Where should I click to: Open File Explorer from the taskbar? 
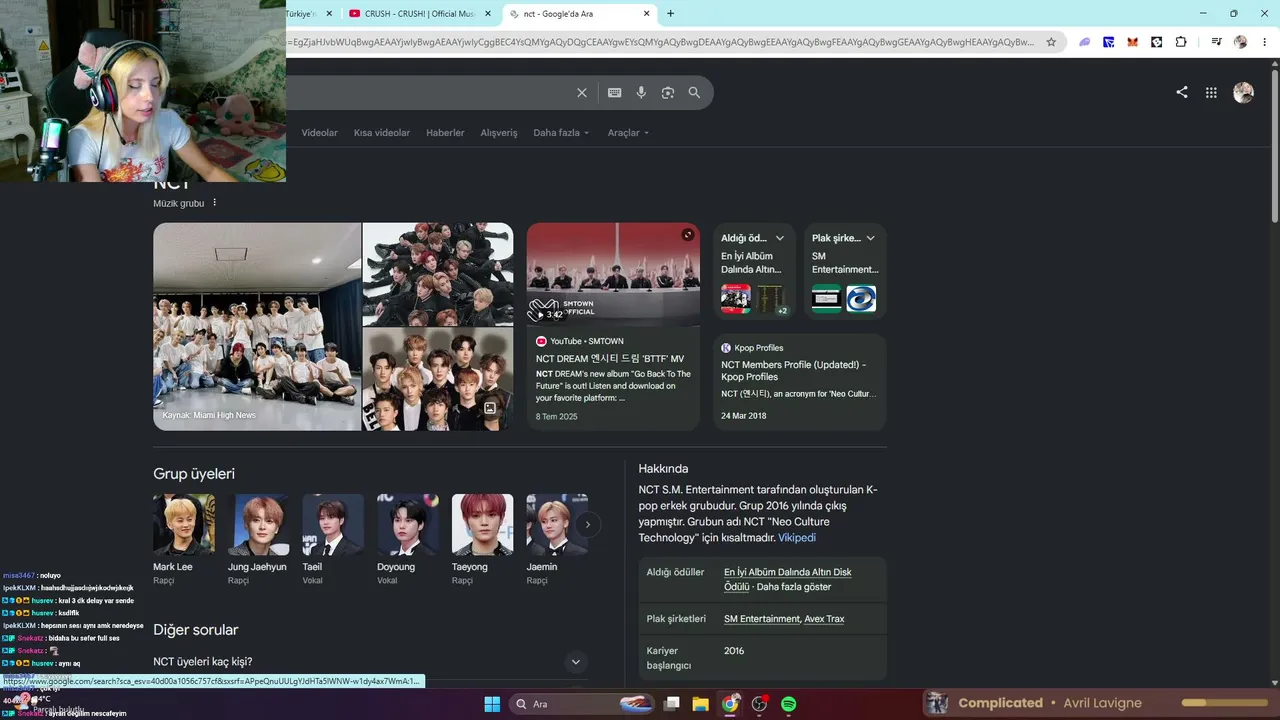[701, 704]
